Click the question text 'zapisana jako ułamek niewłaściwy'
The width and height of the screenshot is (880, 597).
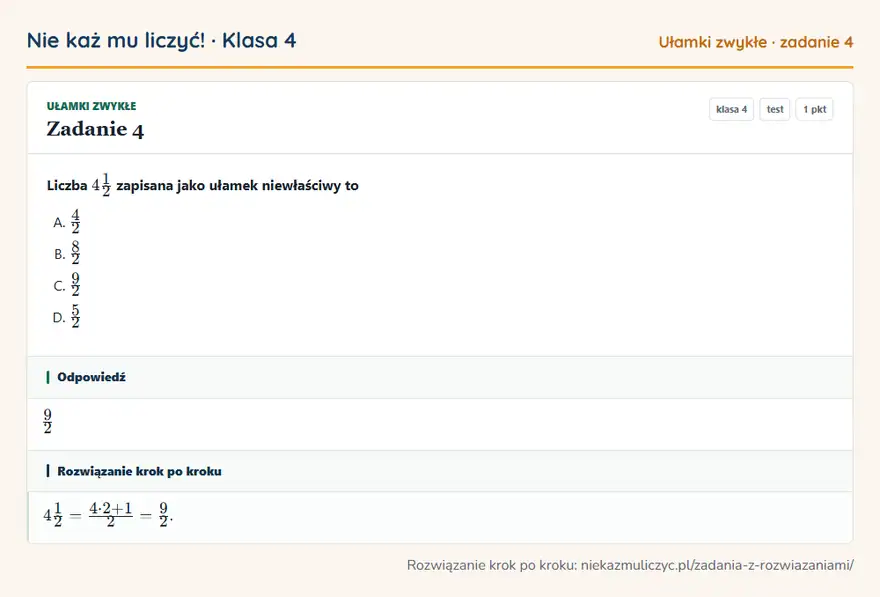point(229,186)
